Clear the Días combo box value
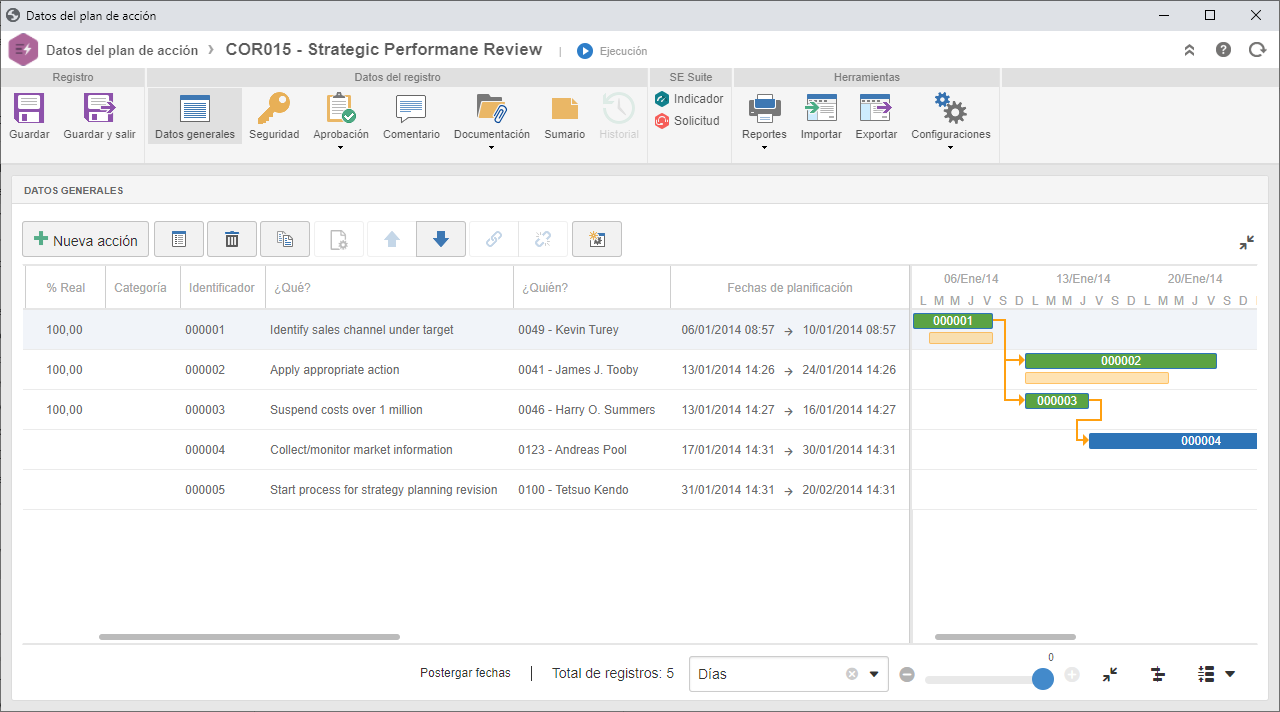 852,674
